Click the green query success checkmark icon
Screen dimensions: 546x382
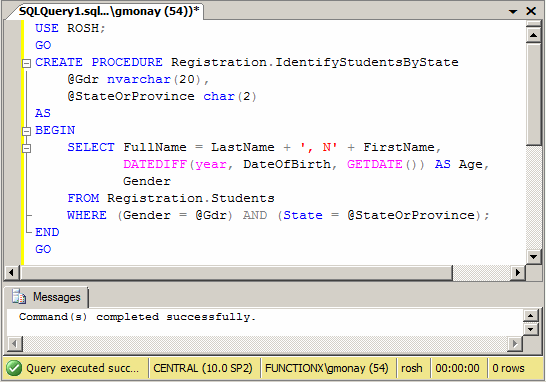click(x=14, y=368)
